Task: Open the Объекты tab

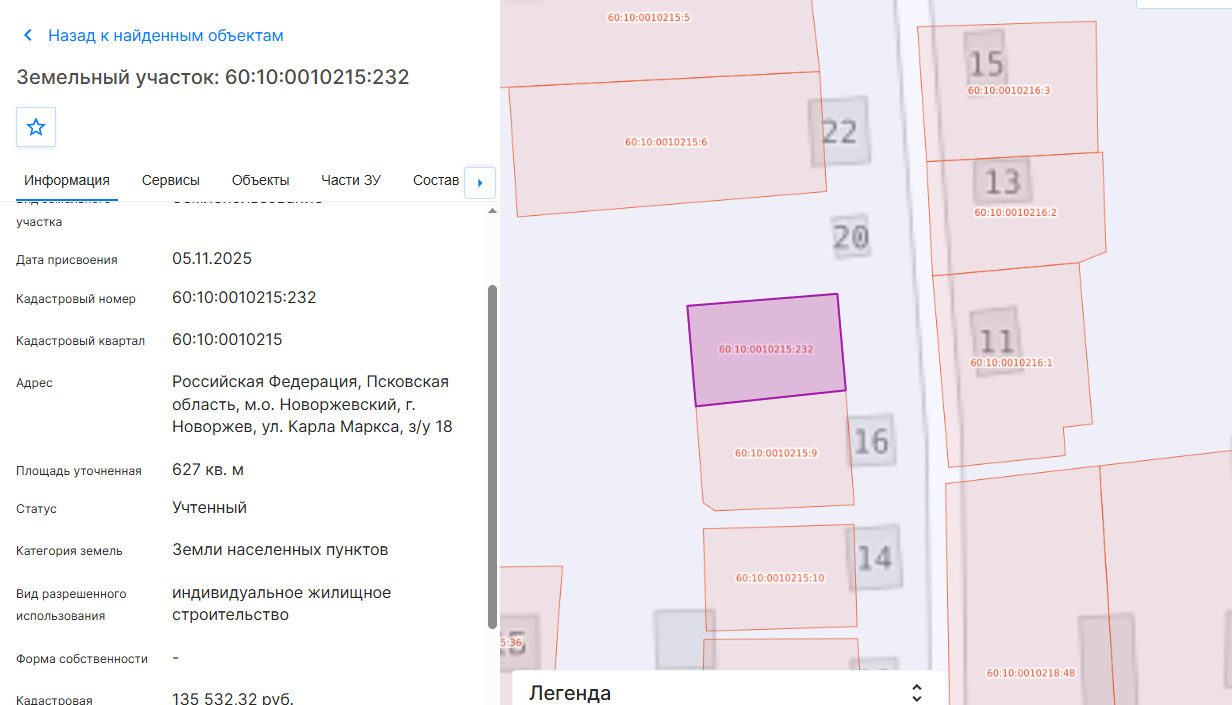Action: tap(261, 180)
